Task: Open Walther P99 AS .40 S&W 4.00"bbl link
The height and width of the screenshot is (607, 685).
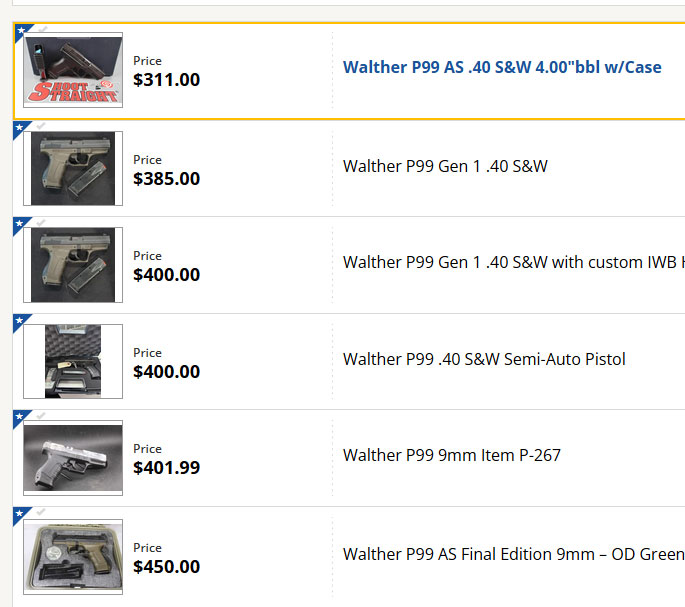Action: tap(502, 67)
